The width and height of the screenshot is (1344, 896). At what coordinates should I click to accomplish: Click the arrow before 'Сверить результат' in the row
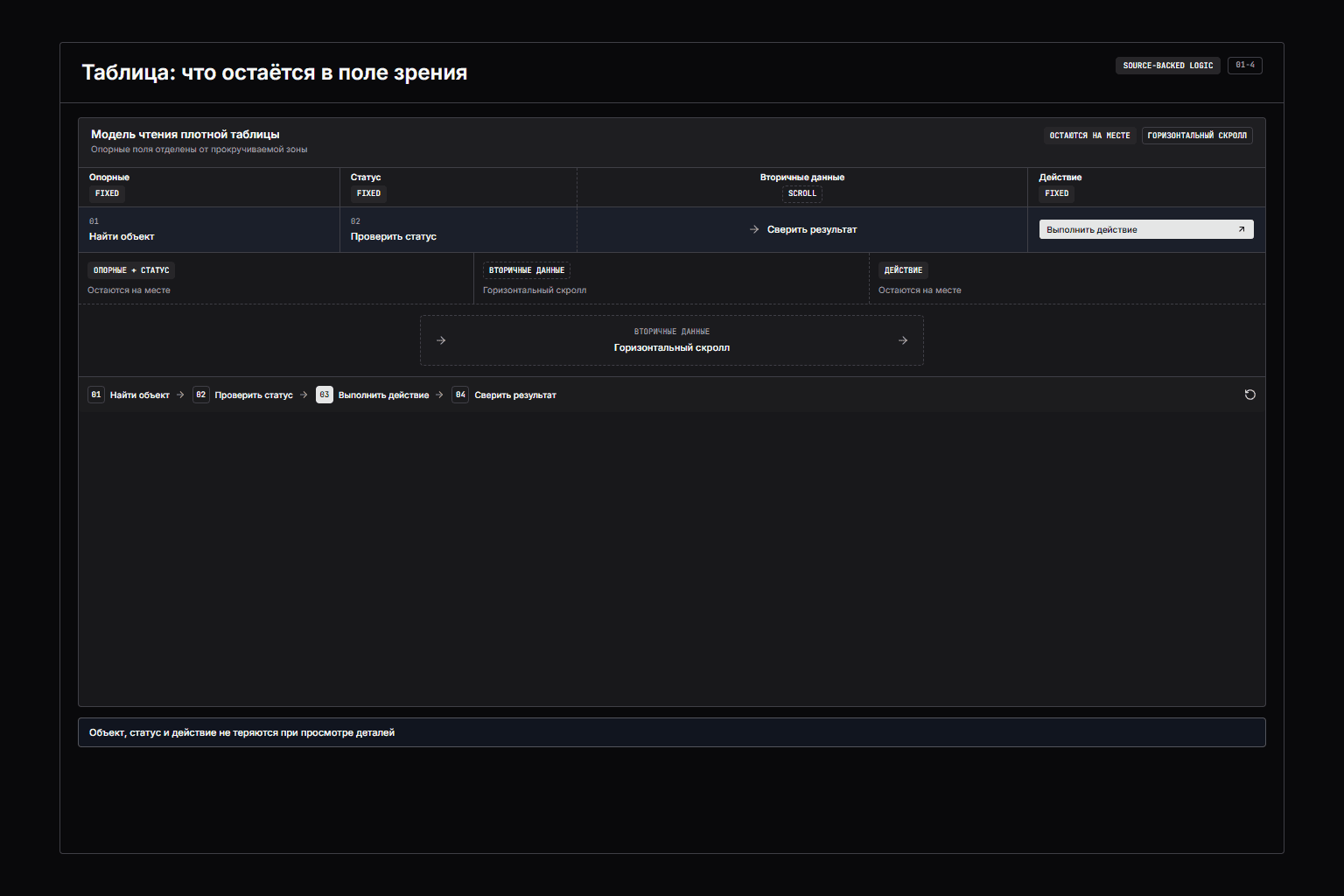pos(754,229)
